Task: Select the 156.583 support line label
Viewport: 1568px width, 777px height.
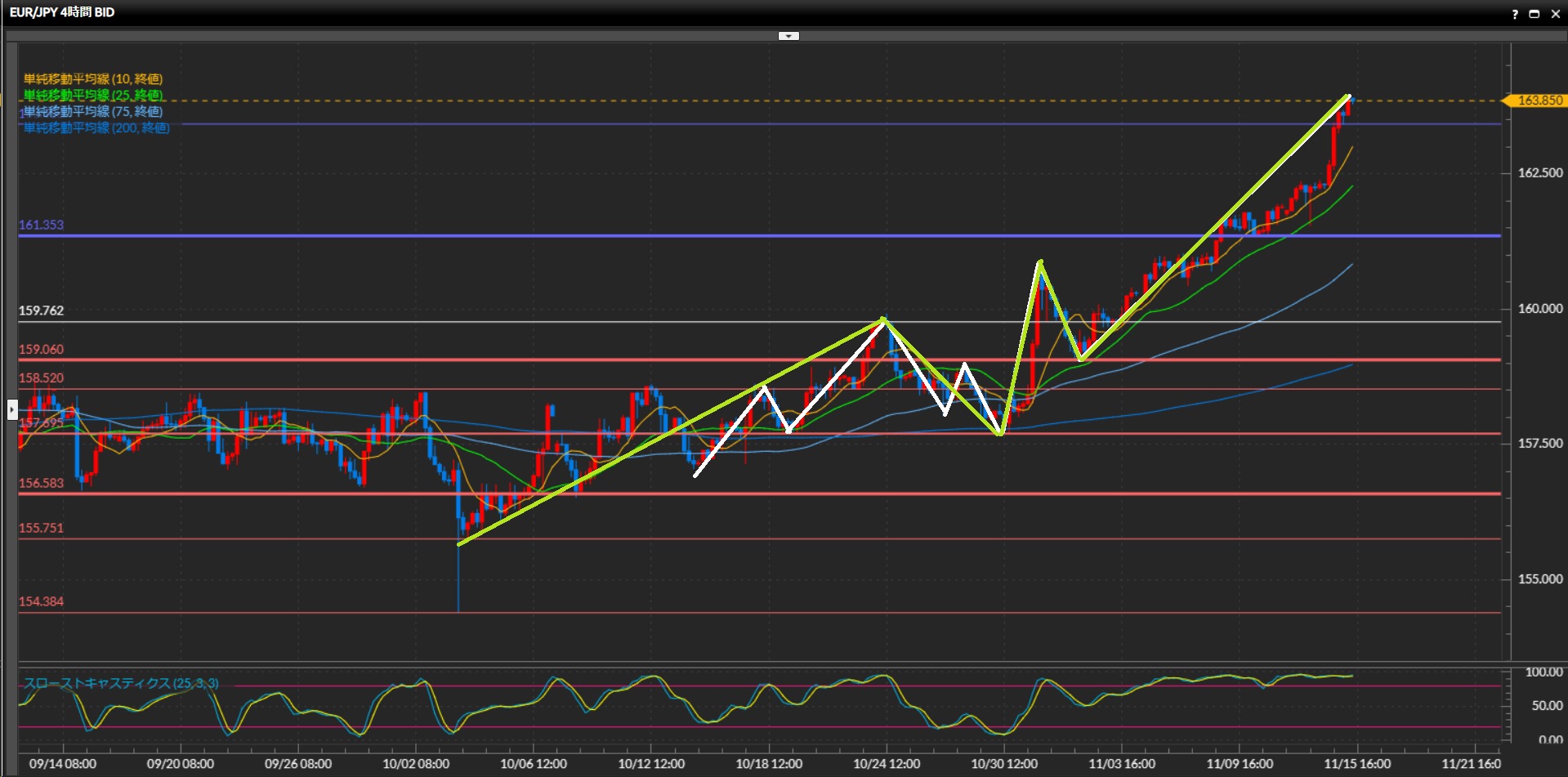Action: coord(41,483)
